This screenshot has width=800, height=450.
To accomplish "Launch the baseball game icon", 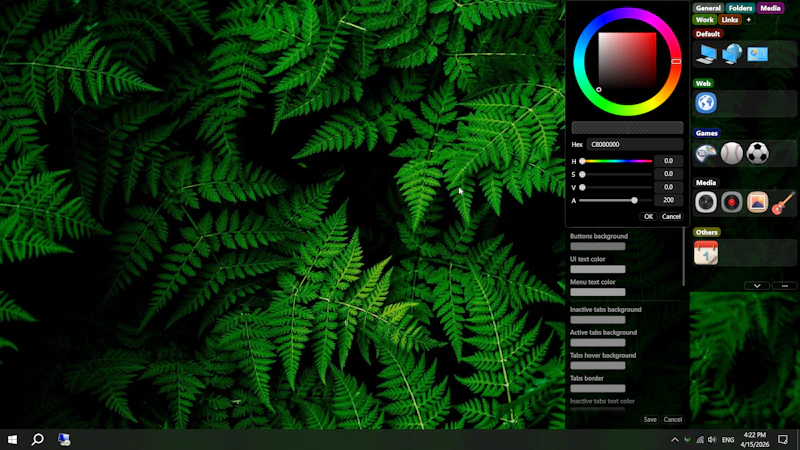I will coord(732,153).
